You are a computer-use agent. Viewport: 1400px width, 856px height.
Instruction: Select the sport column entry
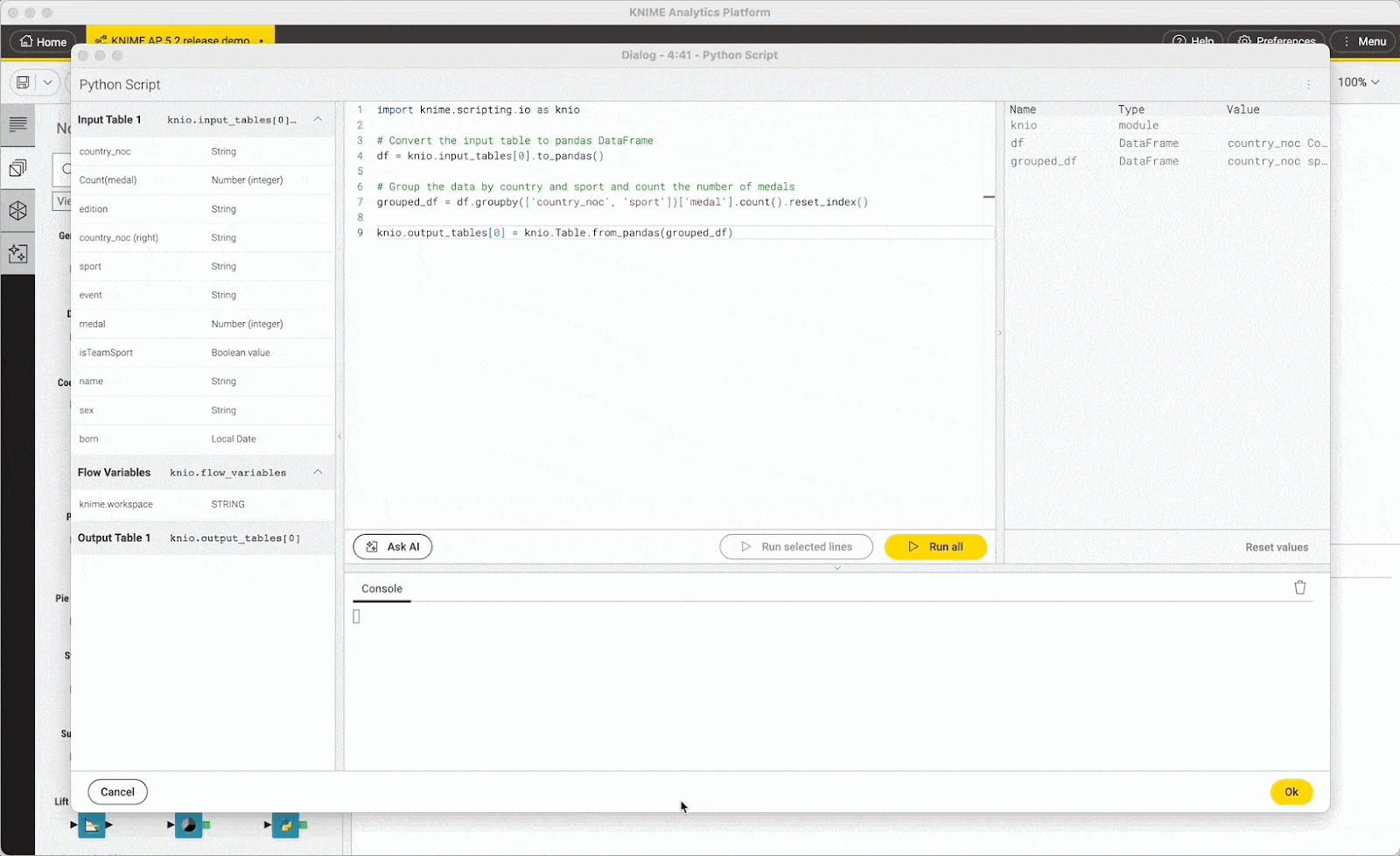203,266
